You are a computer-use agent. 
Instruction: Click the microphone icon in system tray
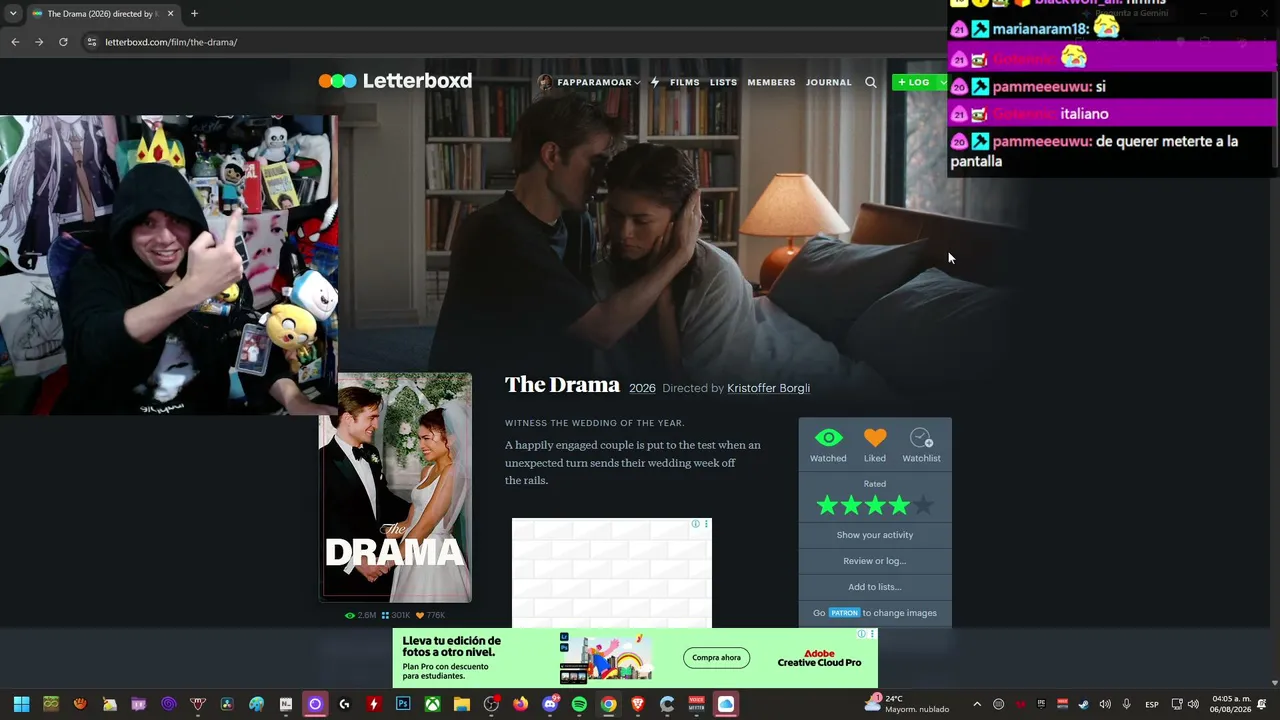pyautogui.click(x=1126, y=704)
